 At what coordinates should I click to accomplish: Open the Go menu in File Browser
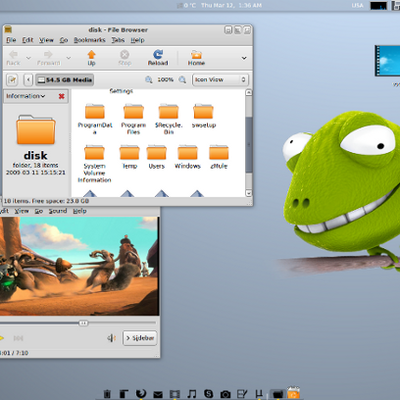point(64,40)
